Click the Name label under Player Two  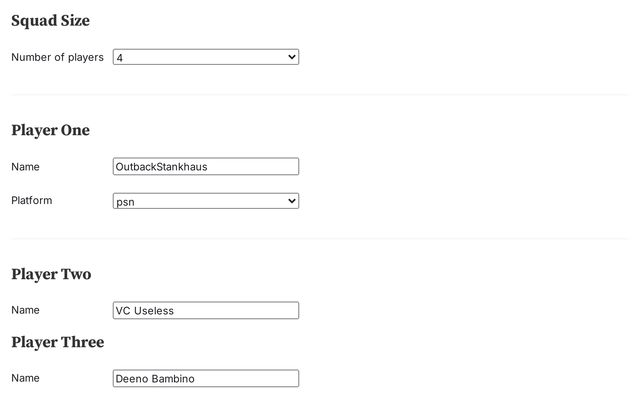(x=25, y=310)
